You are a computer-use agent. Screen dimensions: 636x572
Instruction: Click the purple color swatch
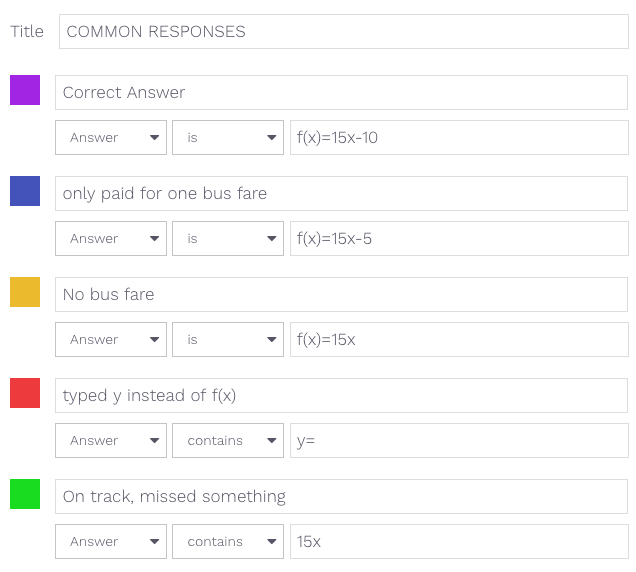click(x=25, y=90)
